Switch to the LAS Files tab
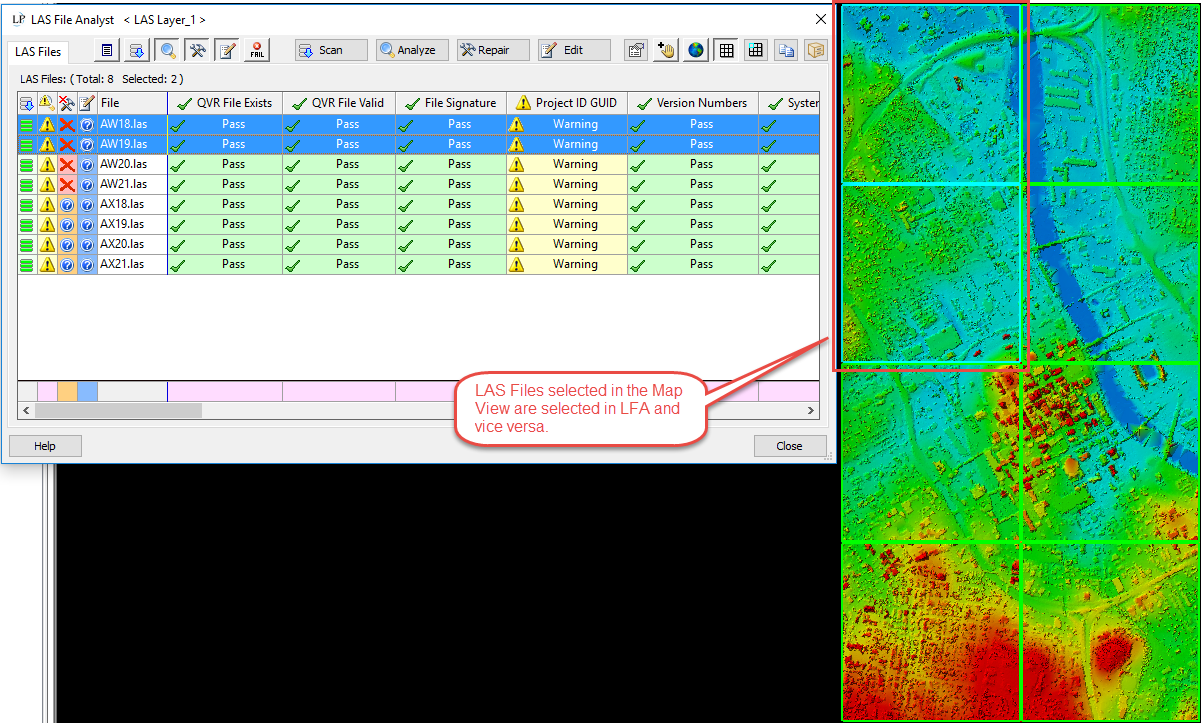 (38, 52)
